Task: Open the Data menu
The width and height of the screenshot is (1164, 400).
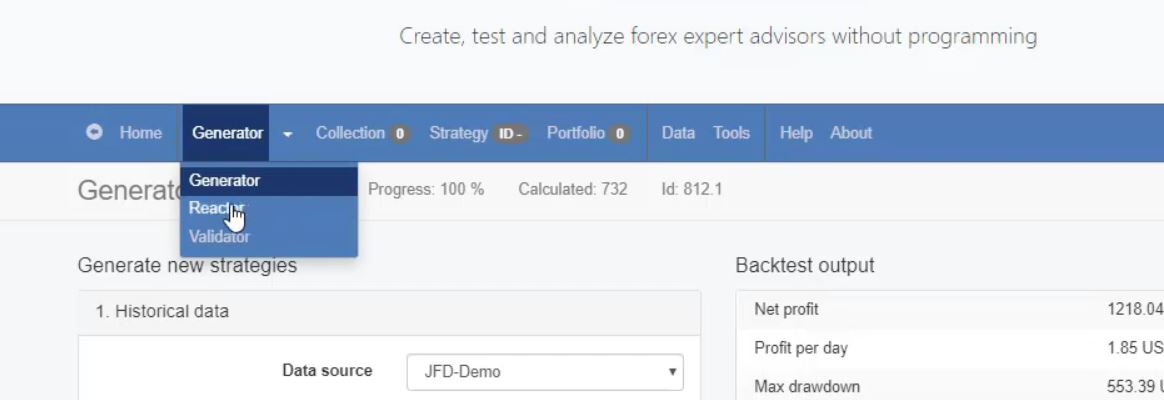Action: click(x=678, y=133)
